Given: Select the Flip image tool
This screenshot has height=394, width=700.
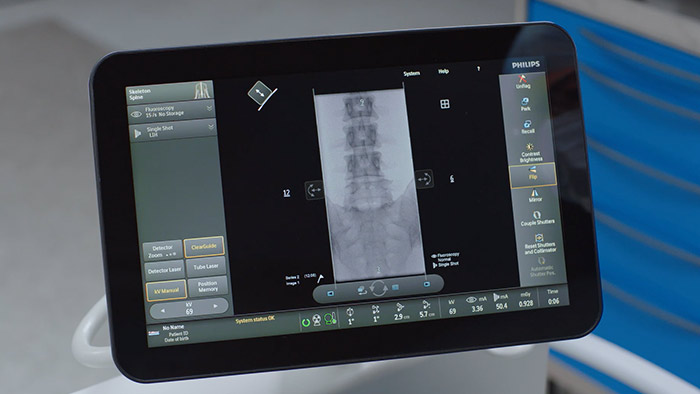Looking at the screenshot, I should pos(532,174).
